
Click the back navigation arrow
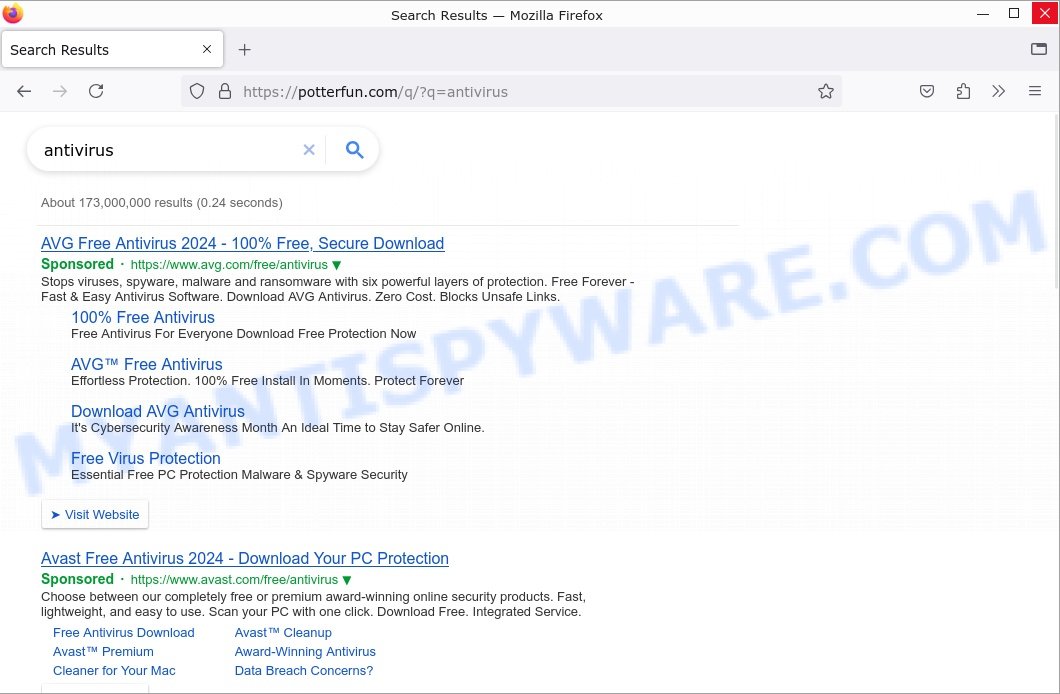click(x=24, y=91)
